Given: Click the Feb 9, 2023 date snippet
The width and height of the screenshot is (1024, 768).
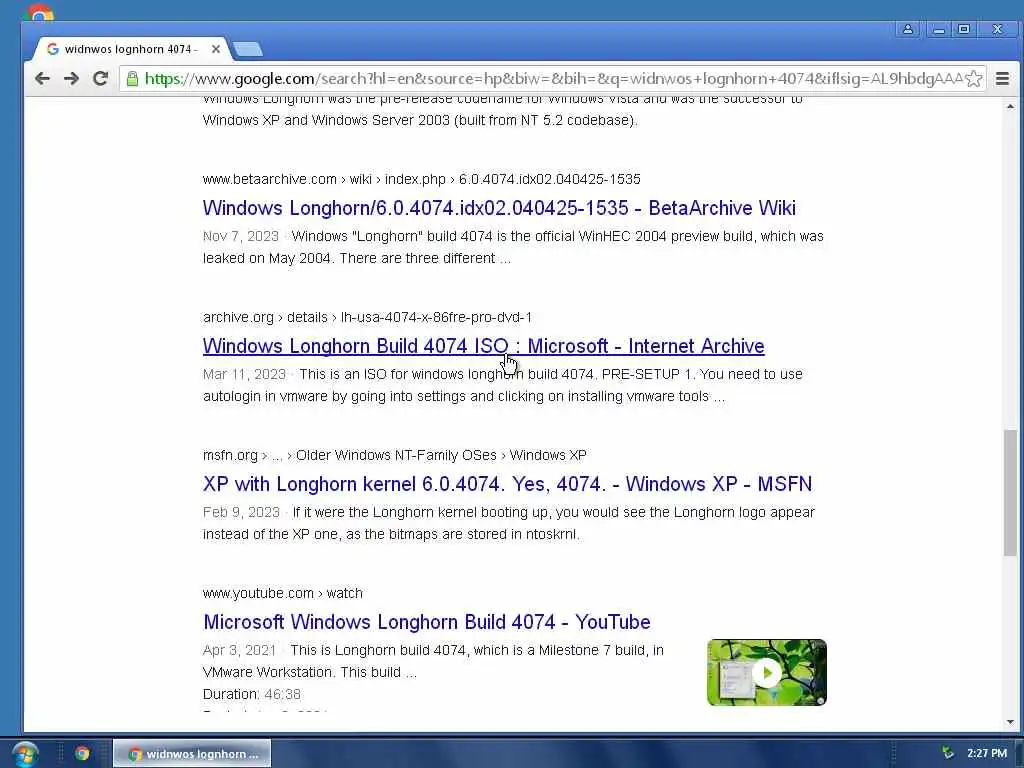Looking at the screenshot, I should click(241, 512).
